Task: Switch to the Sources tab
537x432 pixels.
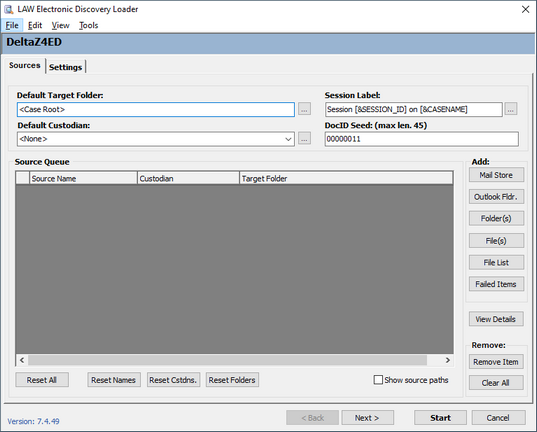Action: pyautogui.click(x=25, y=65)
